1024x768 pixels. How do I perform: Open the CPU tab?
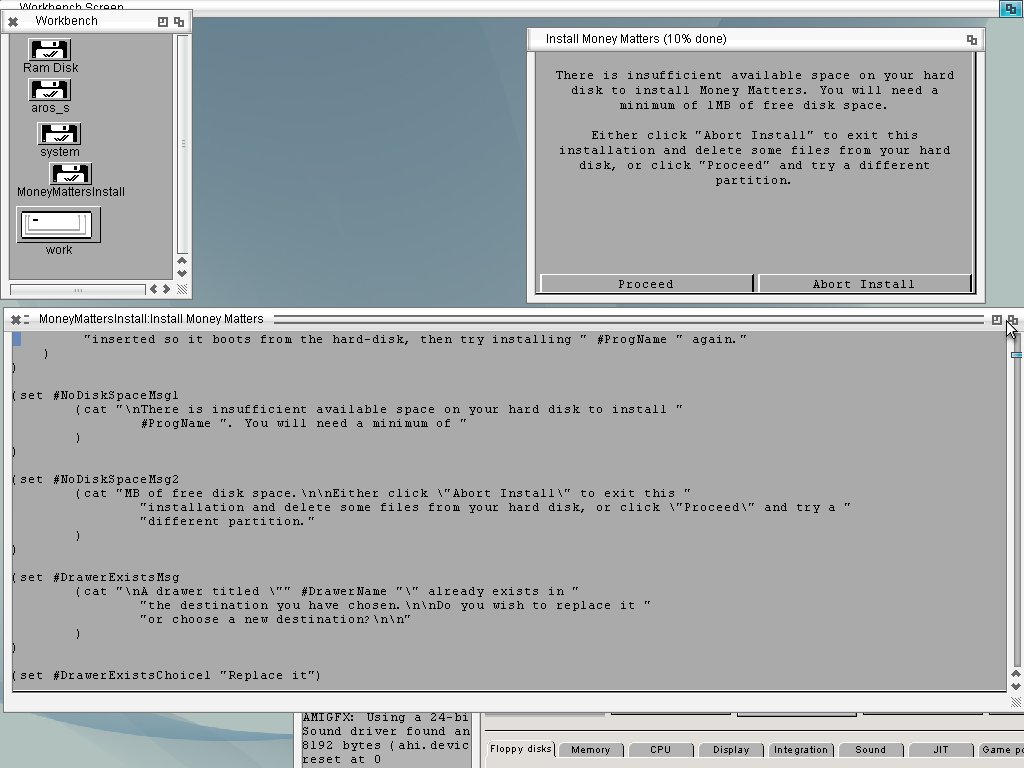pos(660,750)
